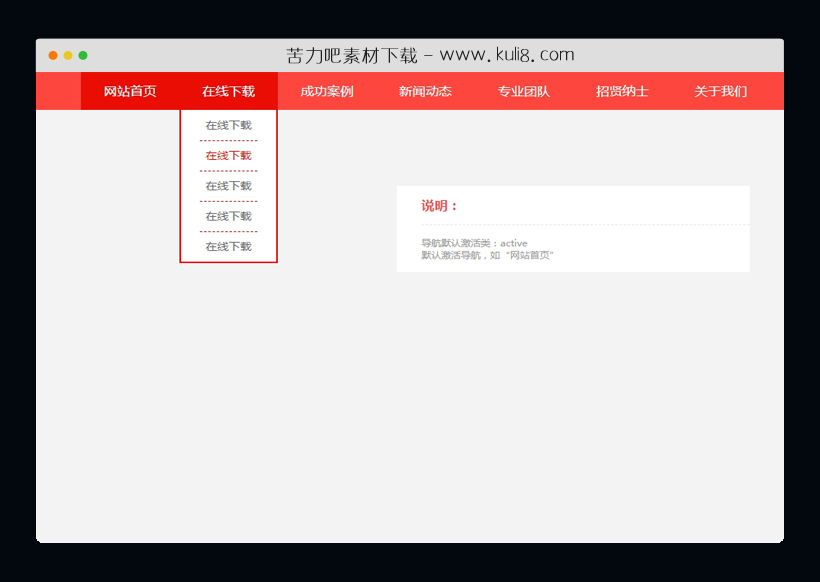The width and height of the screenshot is (820, 582).
Task: Click the 说明 panel heading
Action: click(x=439, y=206)
